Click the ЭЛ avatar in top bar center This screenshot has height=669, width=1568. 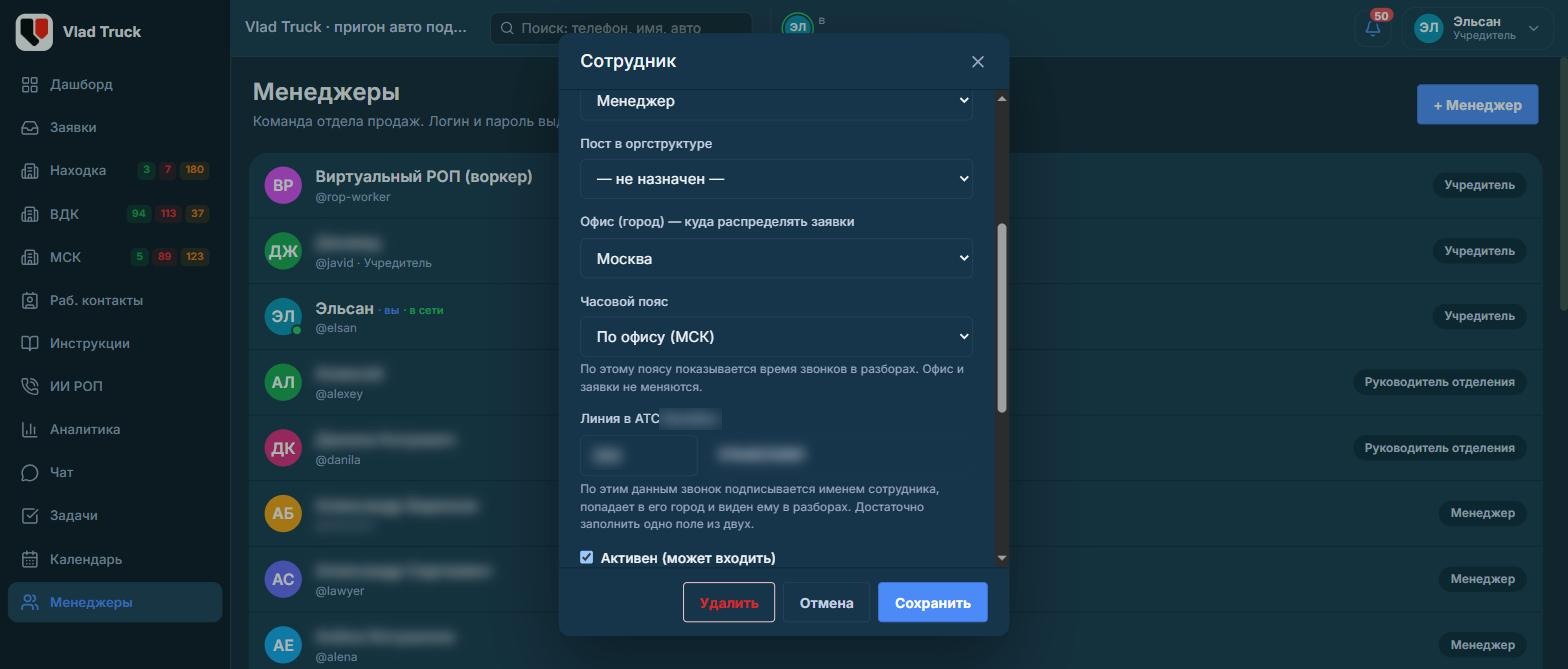(x=797, y=27)
